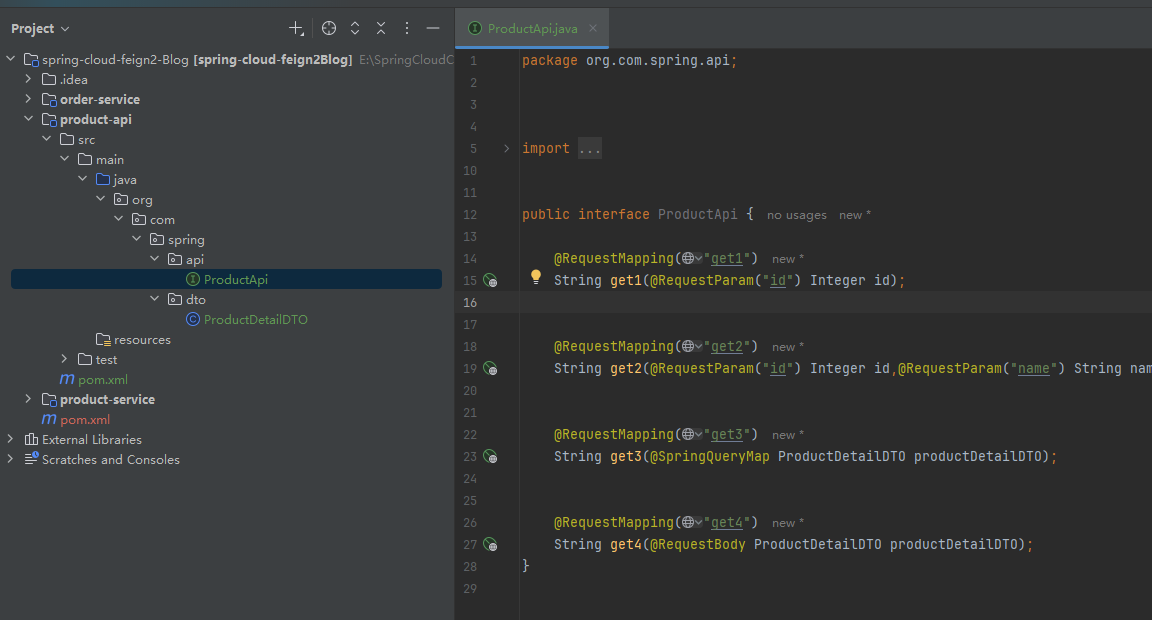
Task: Click gutter implementation icon on line 27
Action: point(490,545)
